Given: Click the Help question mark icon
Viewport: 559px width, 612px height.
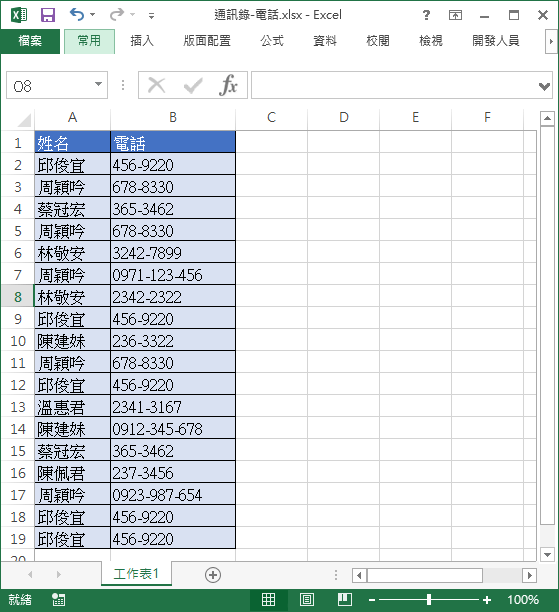Looking at the screenshot, I should (426, 15).
